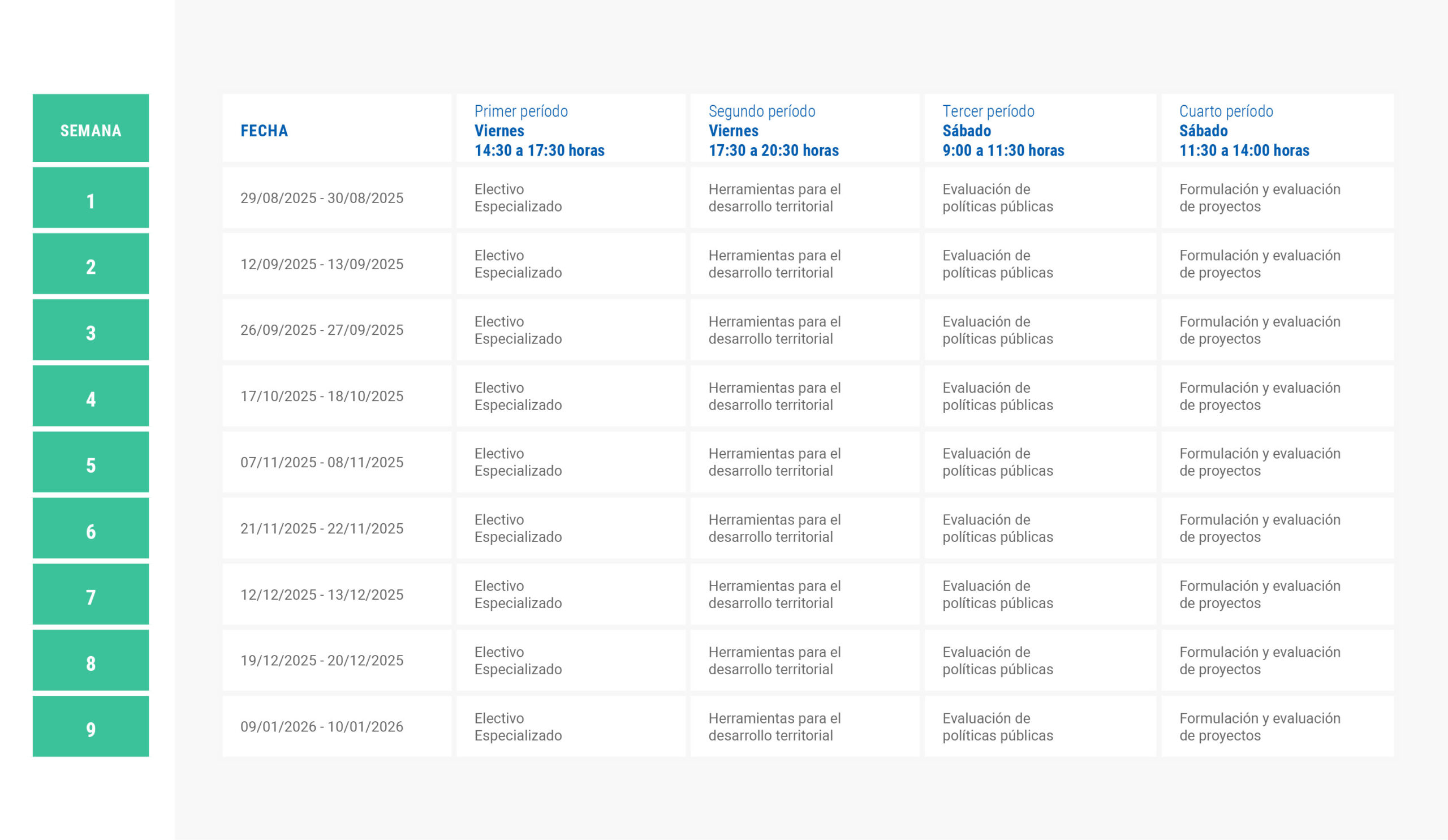Screen dimensions: 1448x840
Task: Click Electivo Especializado in 12/09/2025 row
Action: [x=571, y=264]
